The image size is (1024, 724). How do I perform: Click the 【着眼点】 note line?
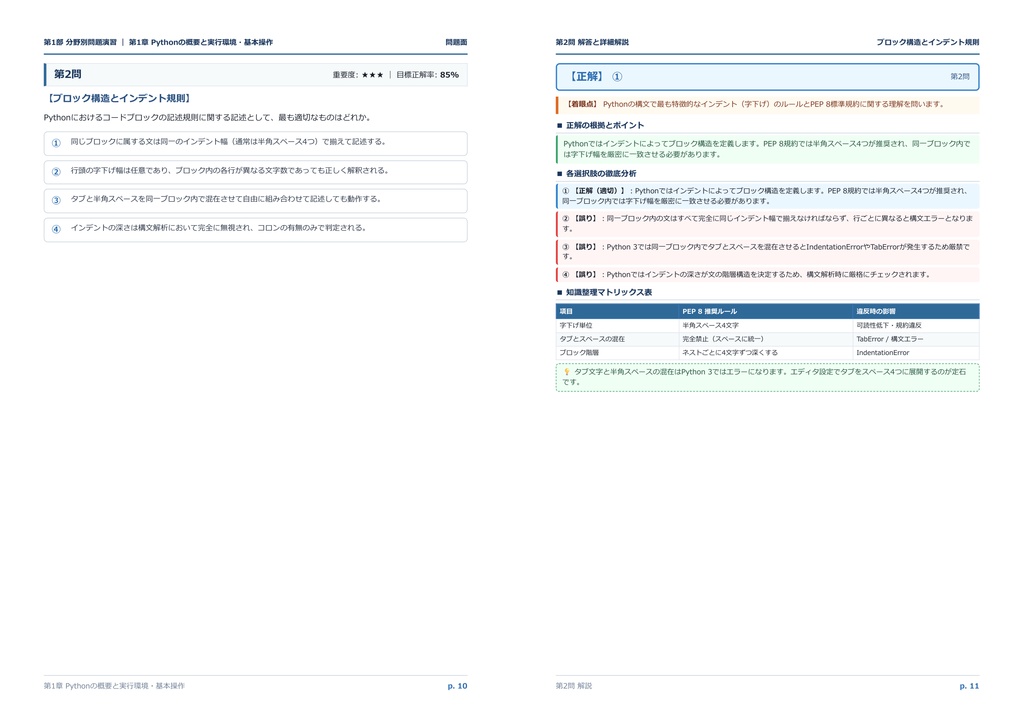point(767,104)
